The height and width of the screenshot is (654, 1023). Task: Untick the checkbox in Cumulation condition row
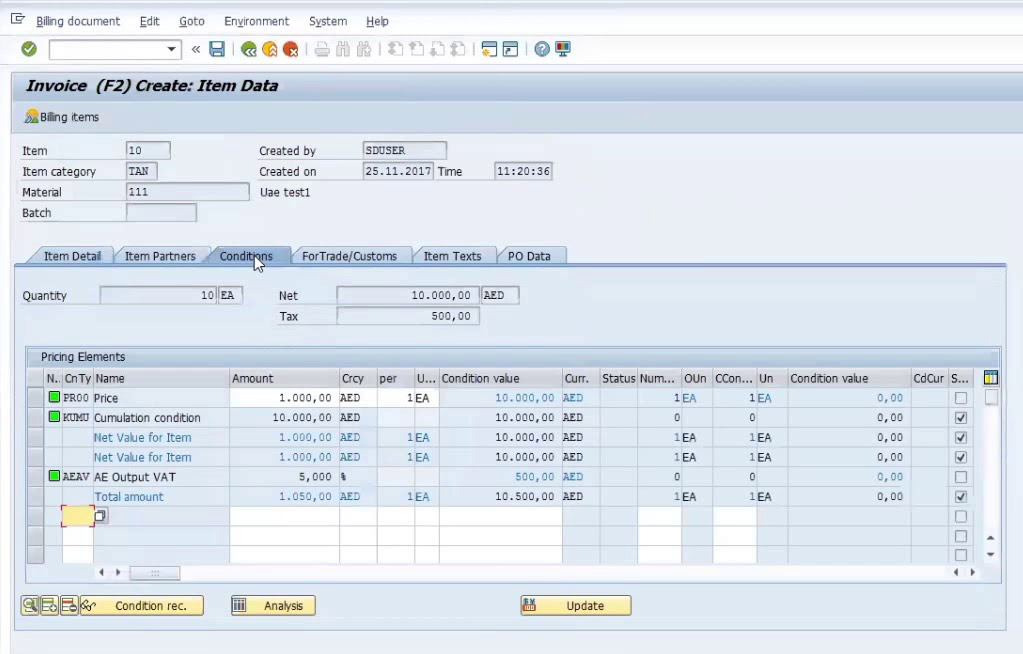960,418
